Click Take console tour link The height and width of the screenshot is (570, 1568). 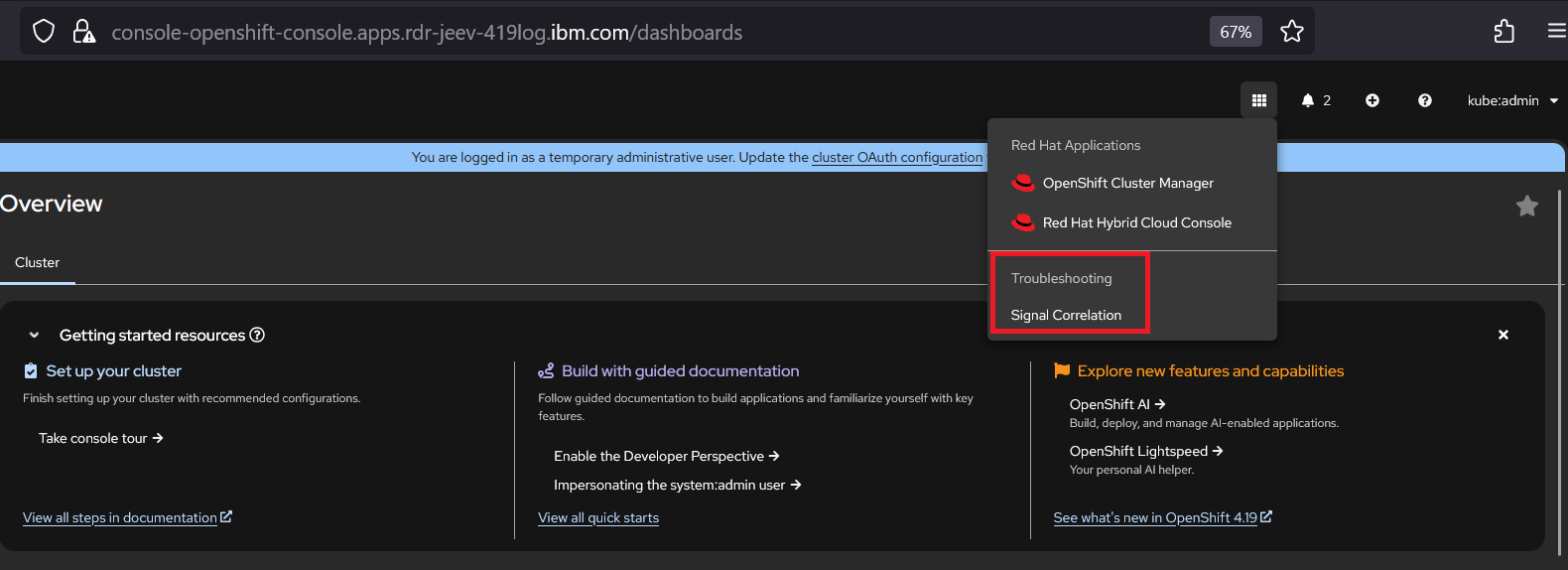pos(100,438)
